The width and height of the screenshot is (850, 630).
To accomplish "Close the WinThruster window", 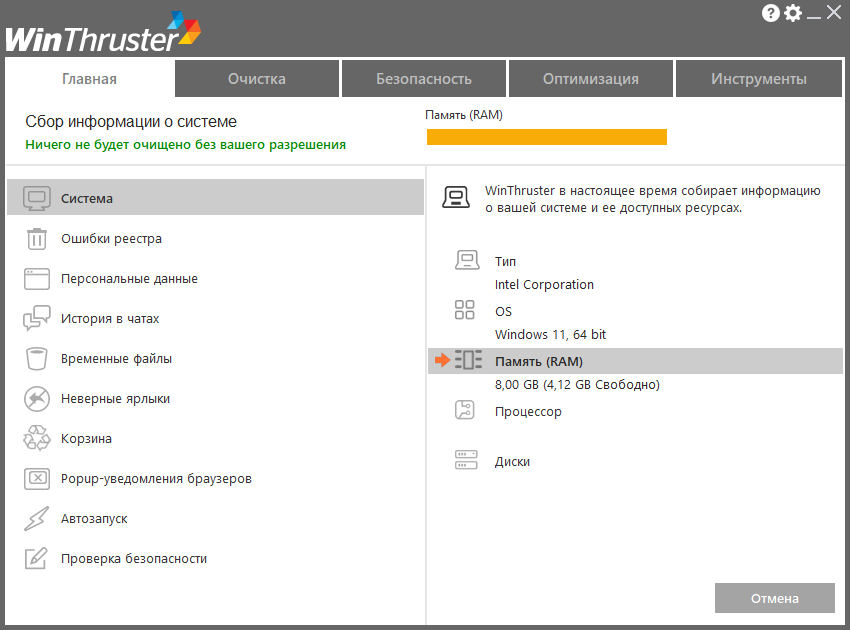I will [x=834, y=12].
